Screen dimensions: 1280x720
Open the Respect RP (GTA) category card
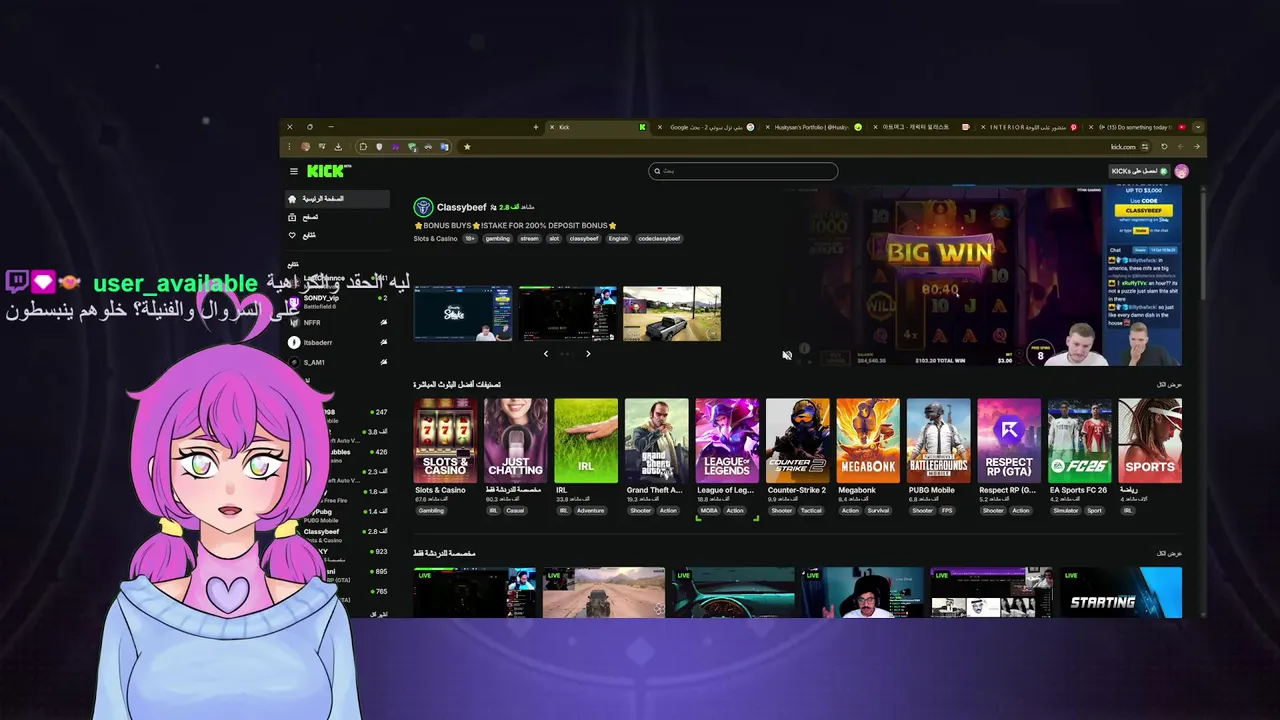click(1009, 441)
